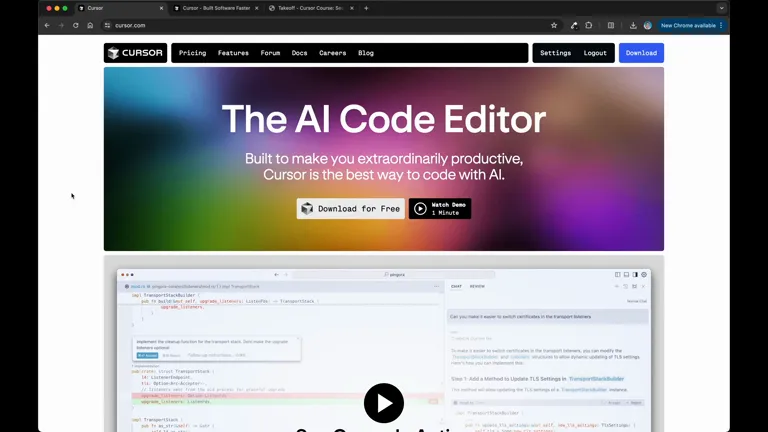Screen dimensions: 768x432
Task: Bookmark this page with the star icon
Action: (x=554, y=25)
